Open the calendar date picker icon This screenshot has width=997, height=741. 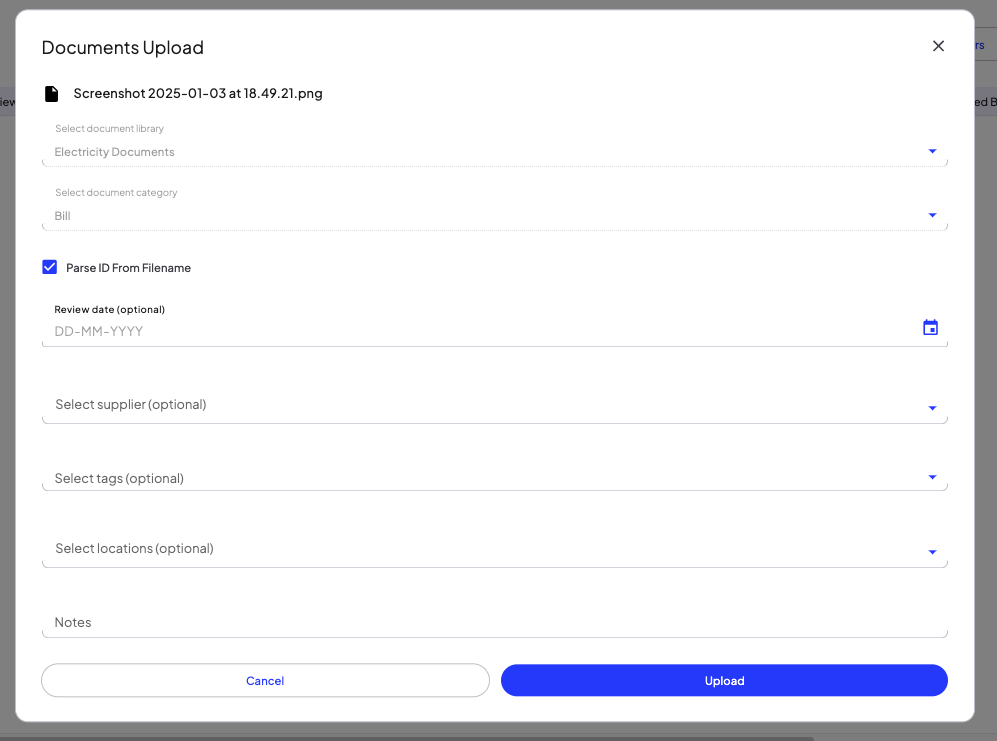930,327
